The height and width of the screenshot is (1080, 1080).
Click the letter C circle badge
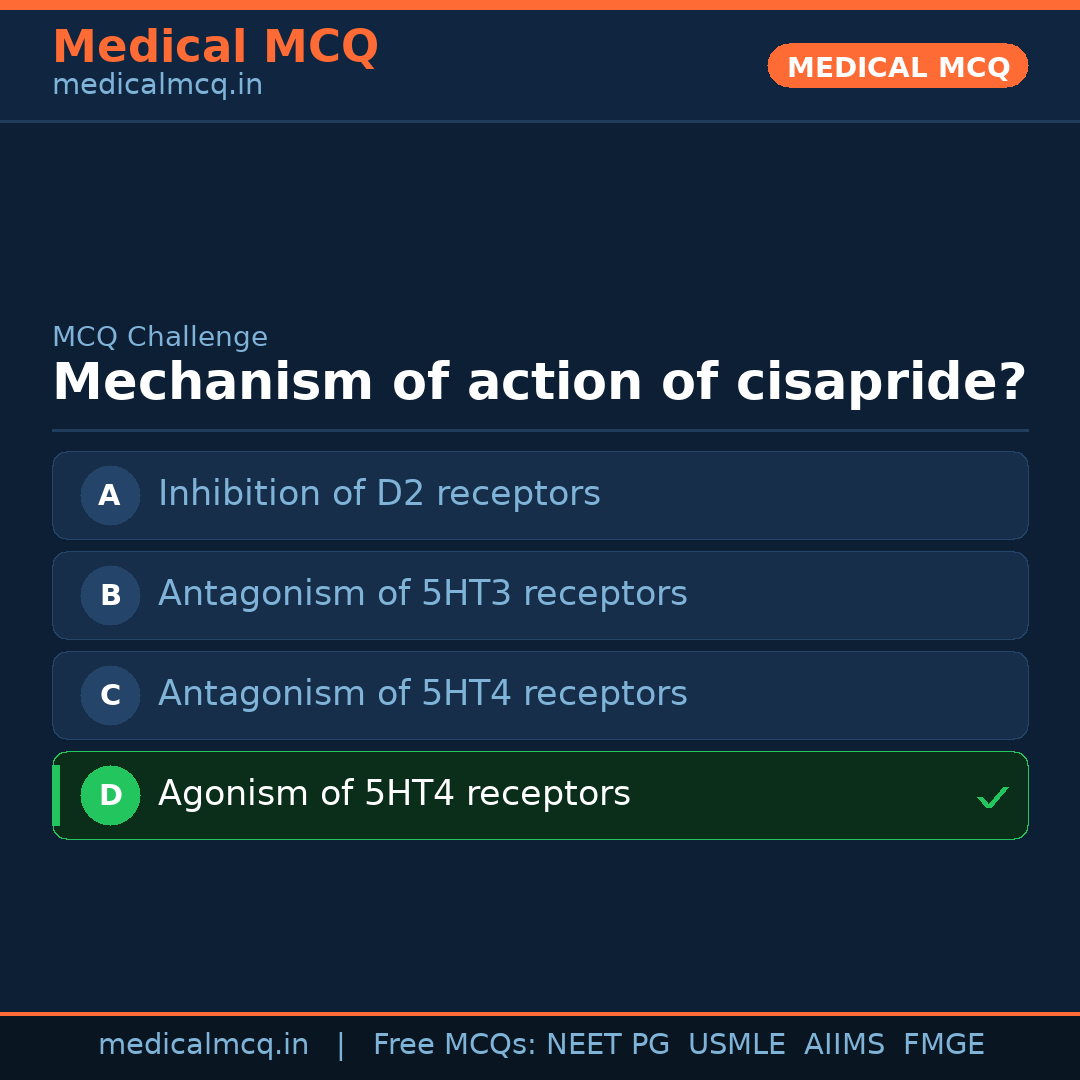[x=110, y=695]
